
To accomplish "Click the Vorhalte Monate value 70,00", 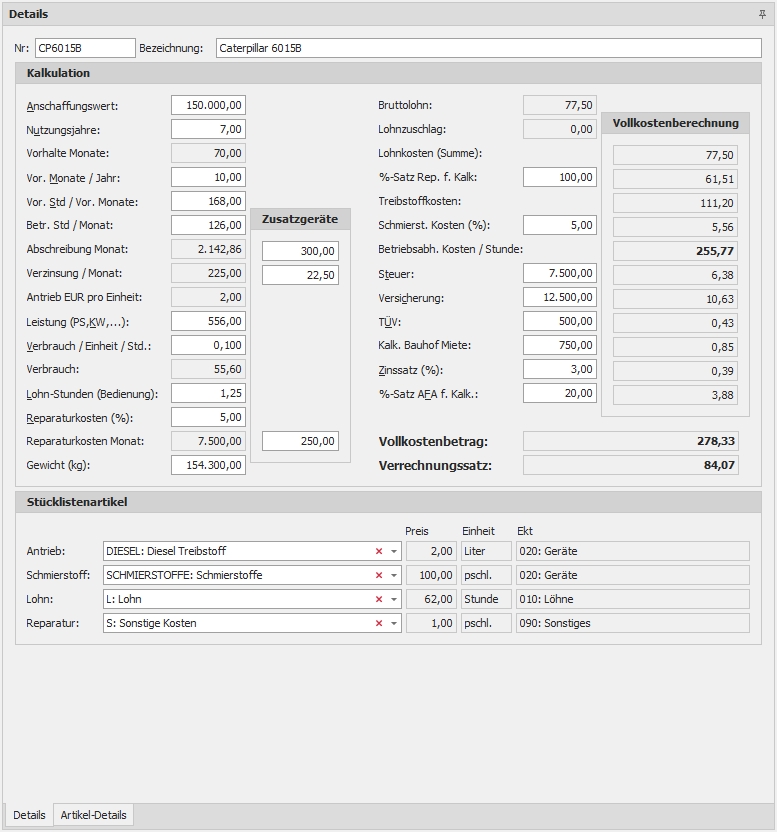I will tap(208, 153).
